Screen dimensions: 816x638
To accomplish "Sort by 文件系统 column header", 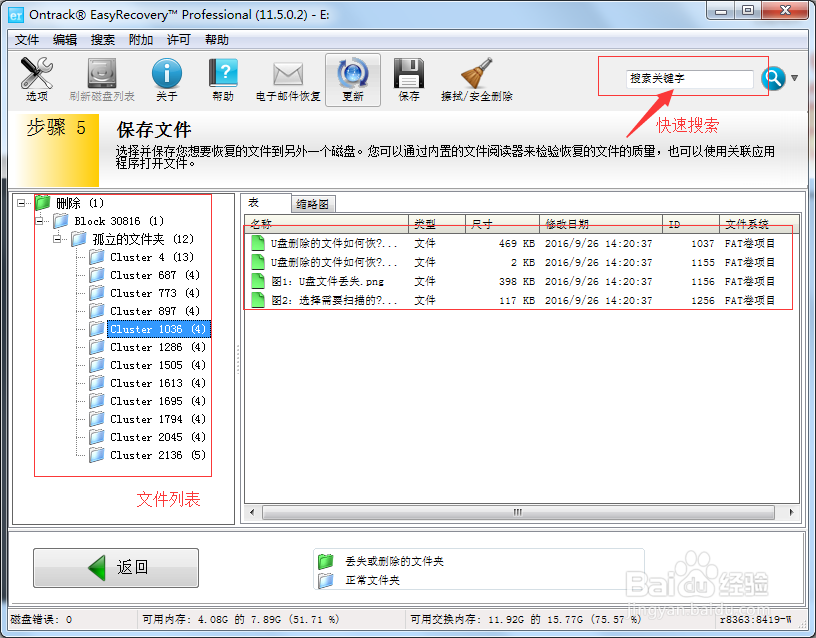I will pyautogui.click(x=759, y=224).
